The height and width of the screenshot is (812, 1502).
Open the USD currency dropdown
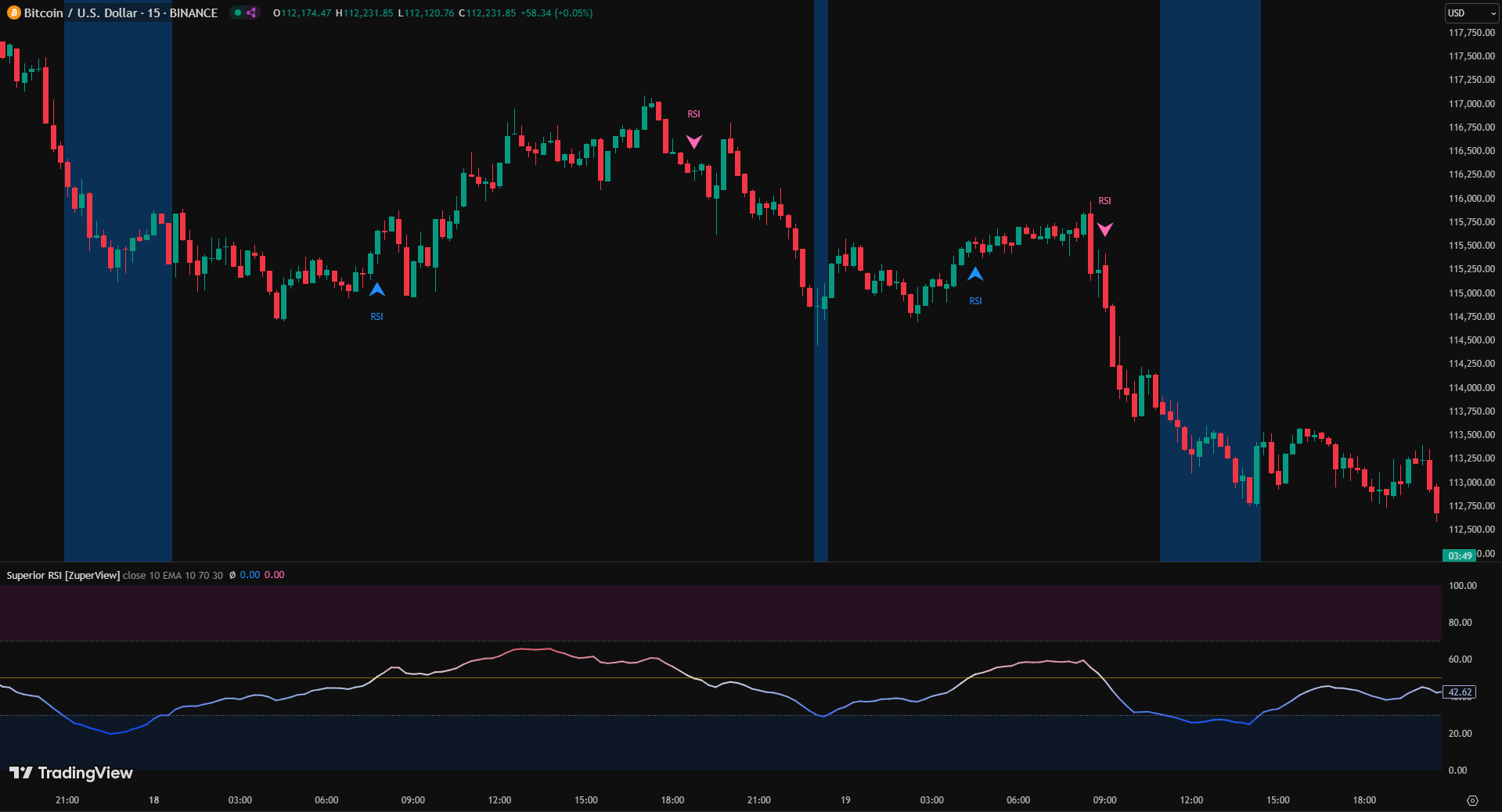point(1471,13)
